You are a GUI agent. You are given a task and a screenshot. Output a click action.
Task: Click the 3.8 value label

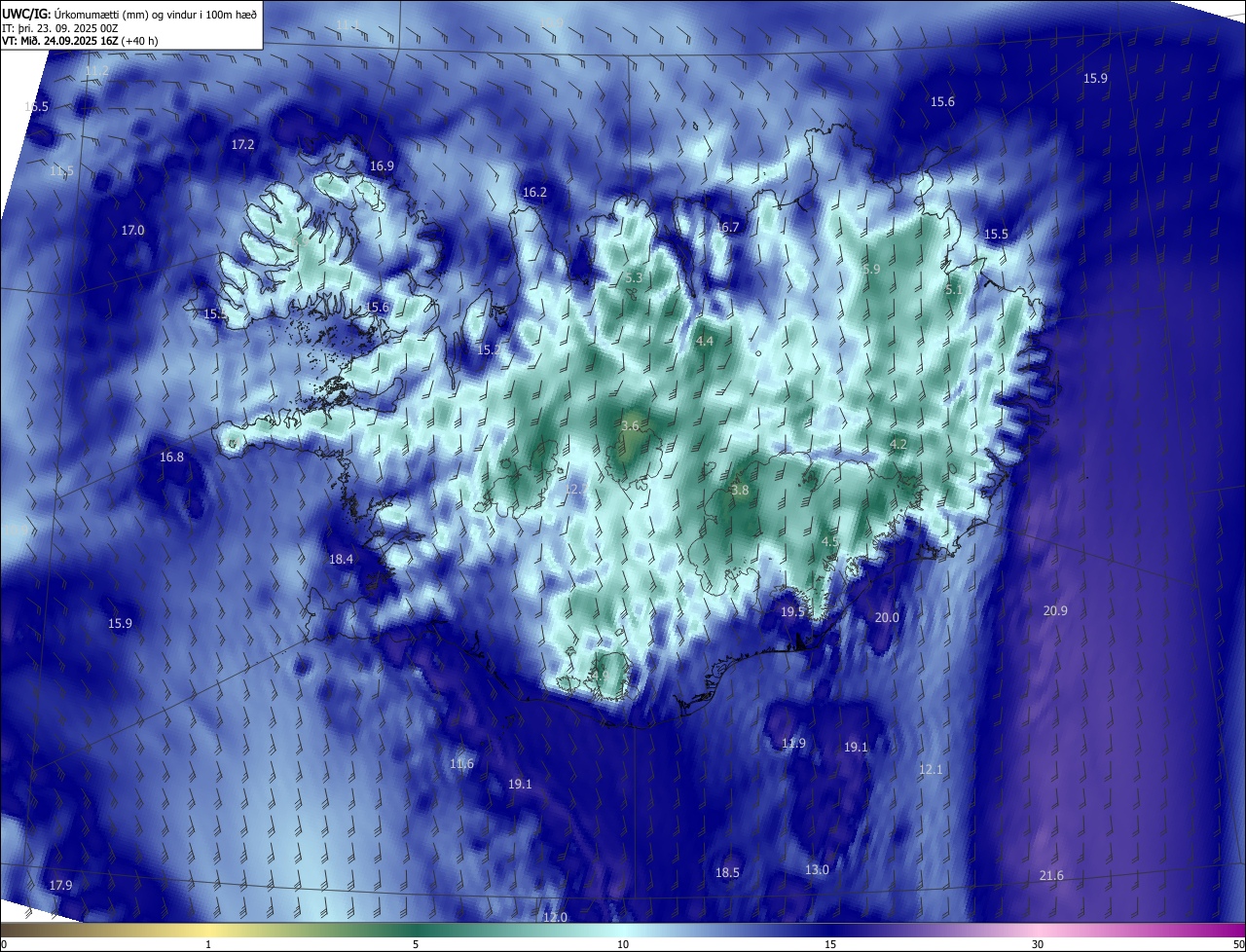pyautogui.click(x=740, y=490)
